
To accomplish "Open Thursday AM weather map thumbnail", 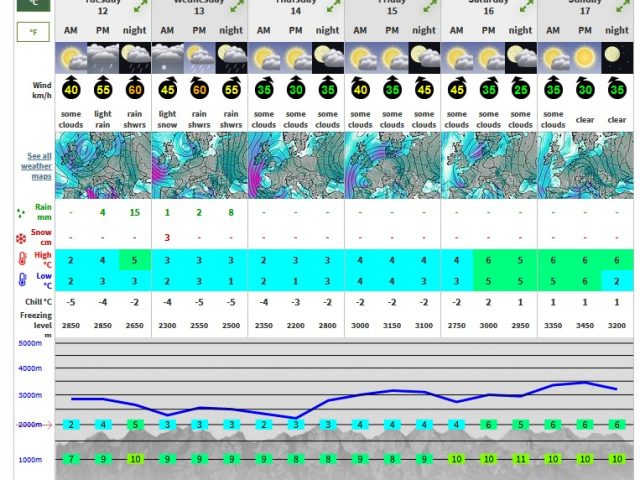I will coord(296,165).
